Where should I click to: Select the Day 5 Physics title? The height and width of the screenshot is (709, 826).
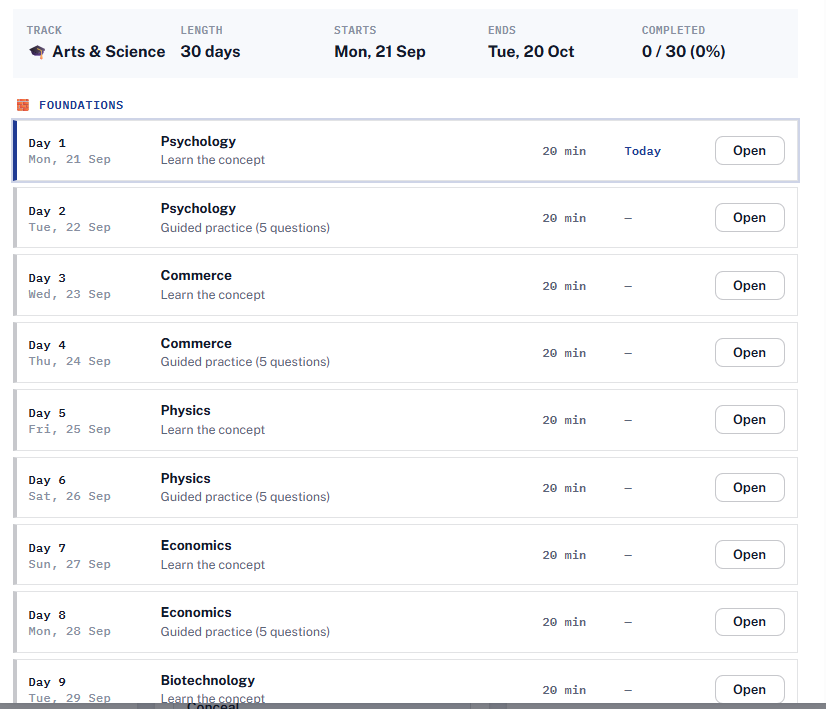[185, 410]
